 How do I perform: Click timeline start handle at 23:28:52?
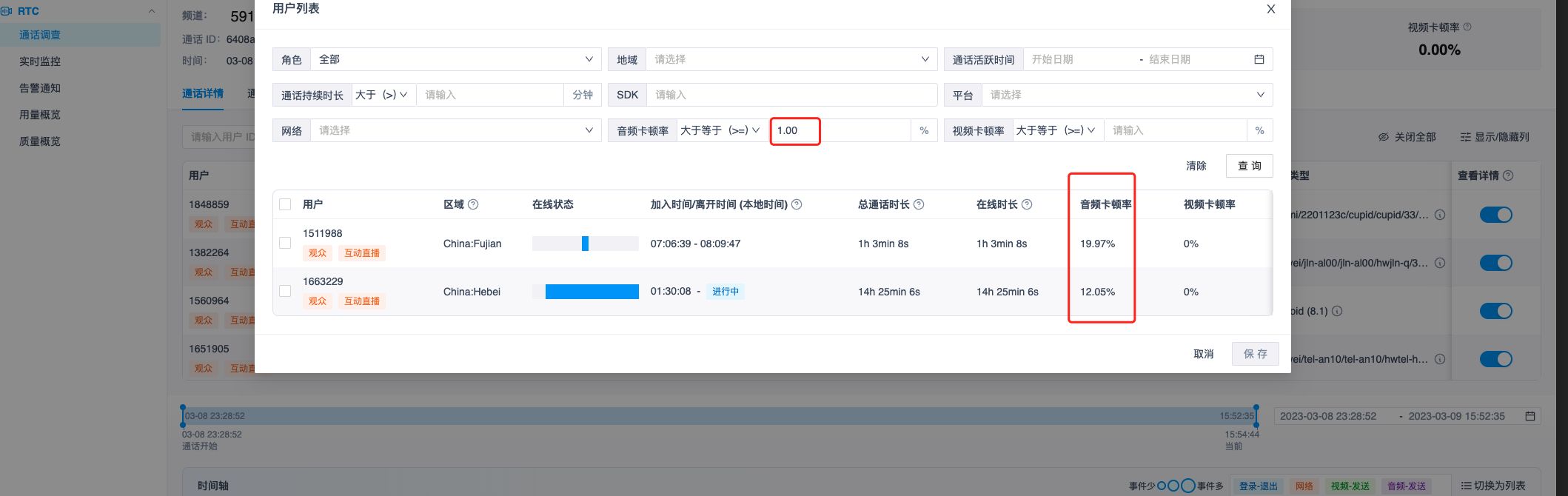[183, 415]
